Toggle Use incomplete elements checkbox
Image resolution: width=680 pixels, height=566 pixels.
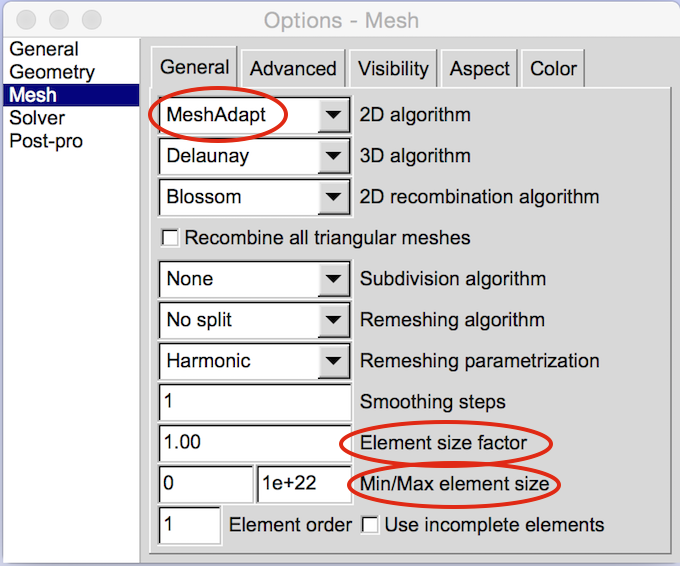tap(369, 525)
